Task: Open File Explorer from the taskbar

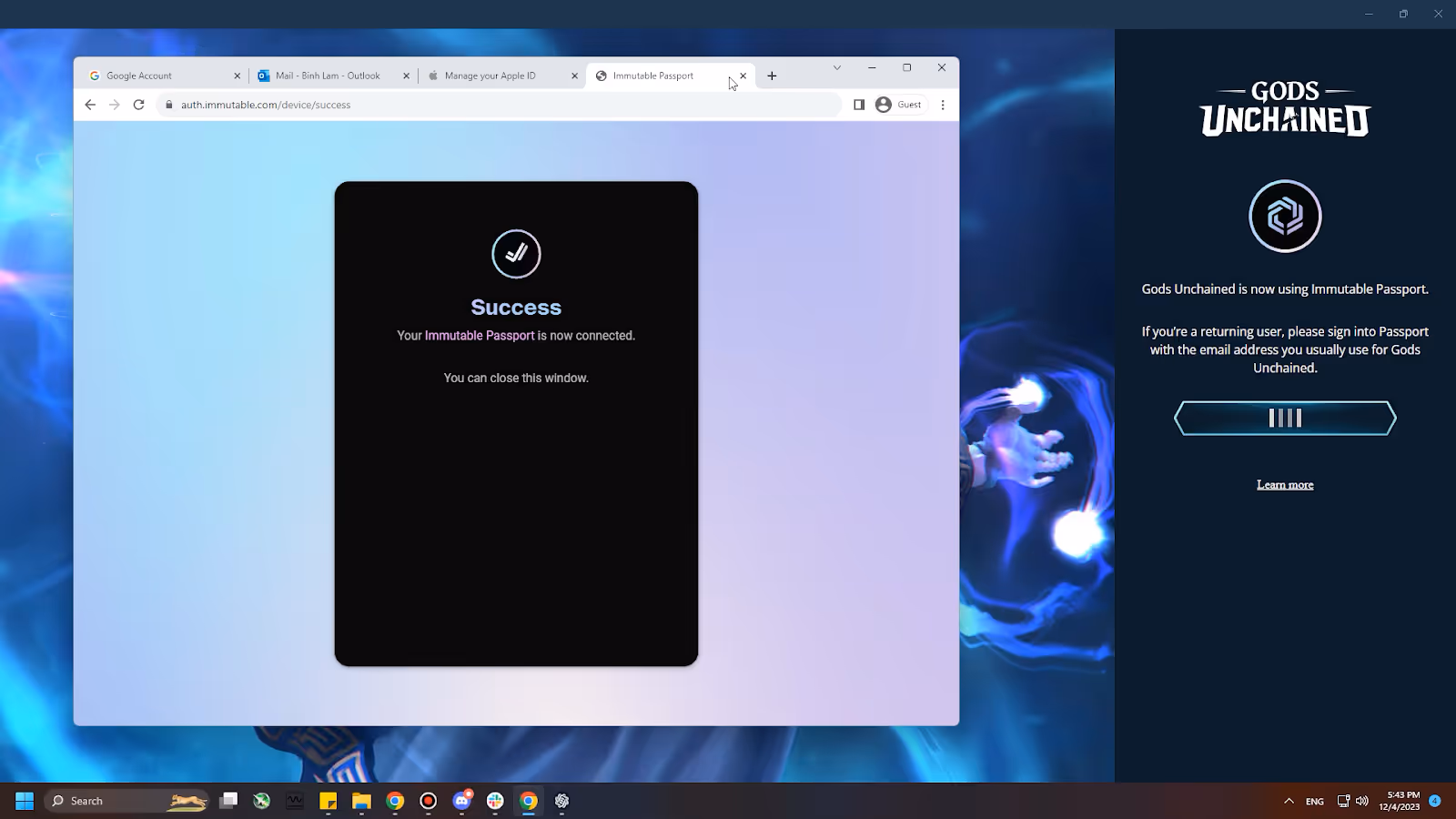Action: click(362, 801)
